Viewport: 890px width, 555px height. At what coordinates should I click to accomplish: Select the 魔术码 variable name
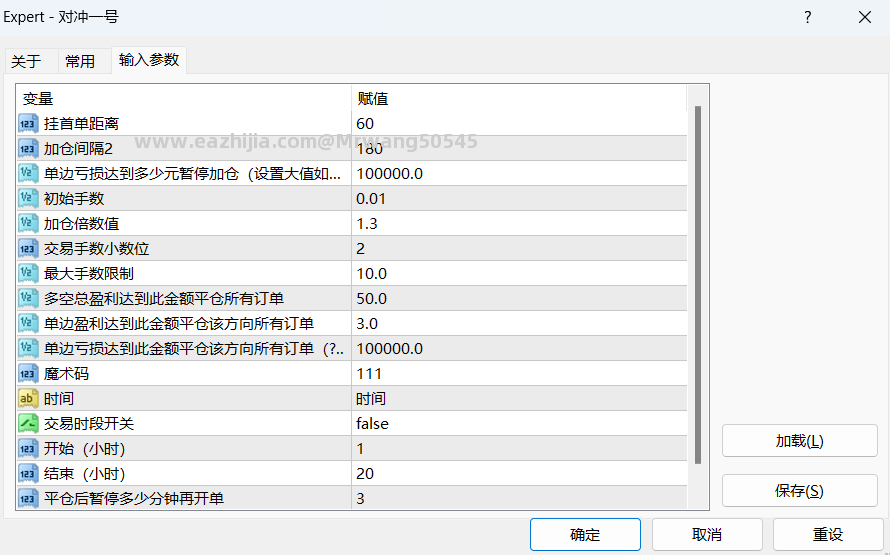pyautogui.click(x=66, y=373)
